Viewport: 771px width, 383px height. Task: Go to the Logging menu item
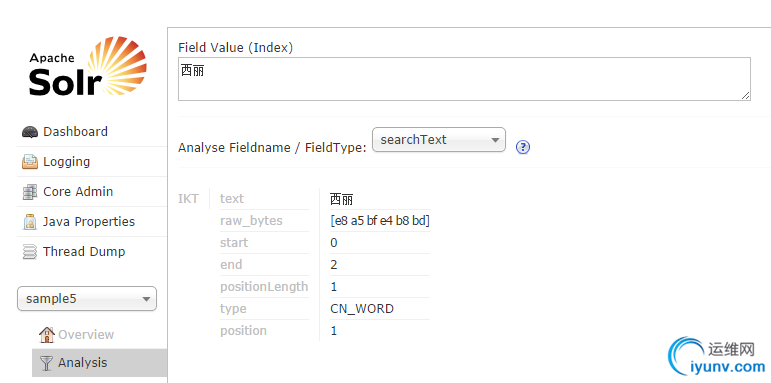point(66,162)
